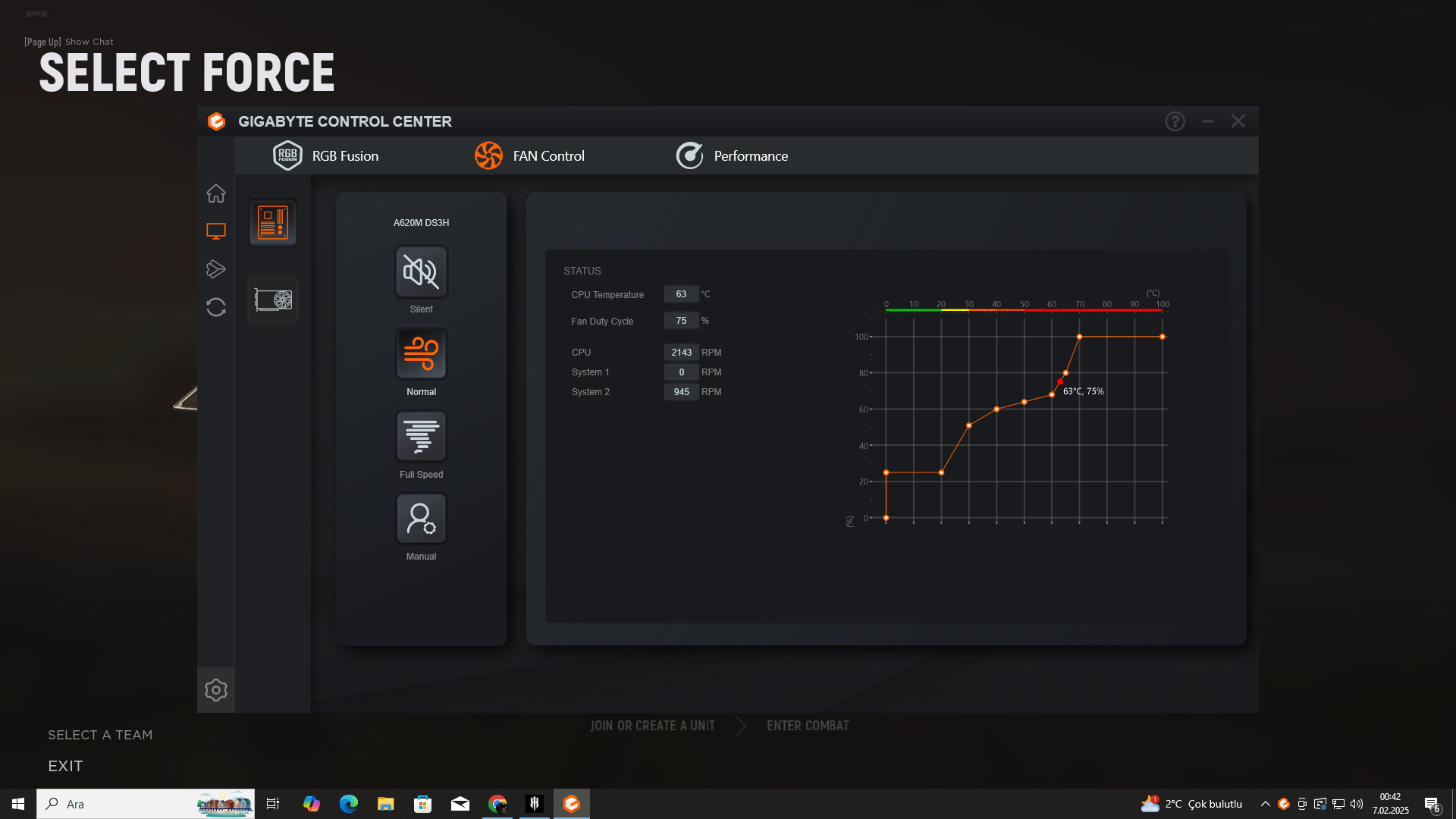Click the CPU Temperature value field
The width and height of the screenshot is (1456, 819).
[x=681, y=294]
